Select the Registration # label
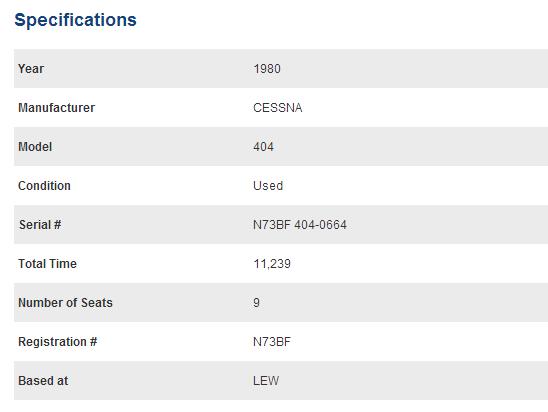548x412 pixels. click(x=58, y=342)
